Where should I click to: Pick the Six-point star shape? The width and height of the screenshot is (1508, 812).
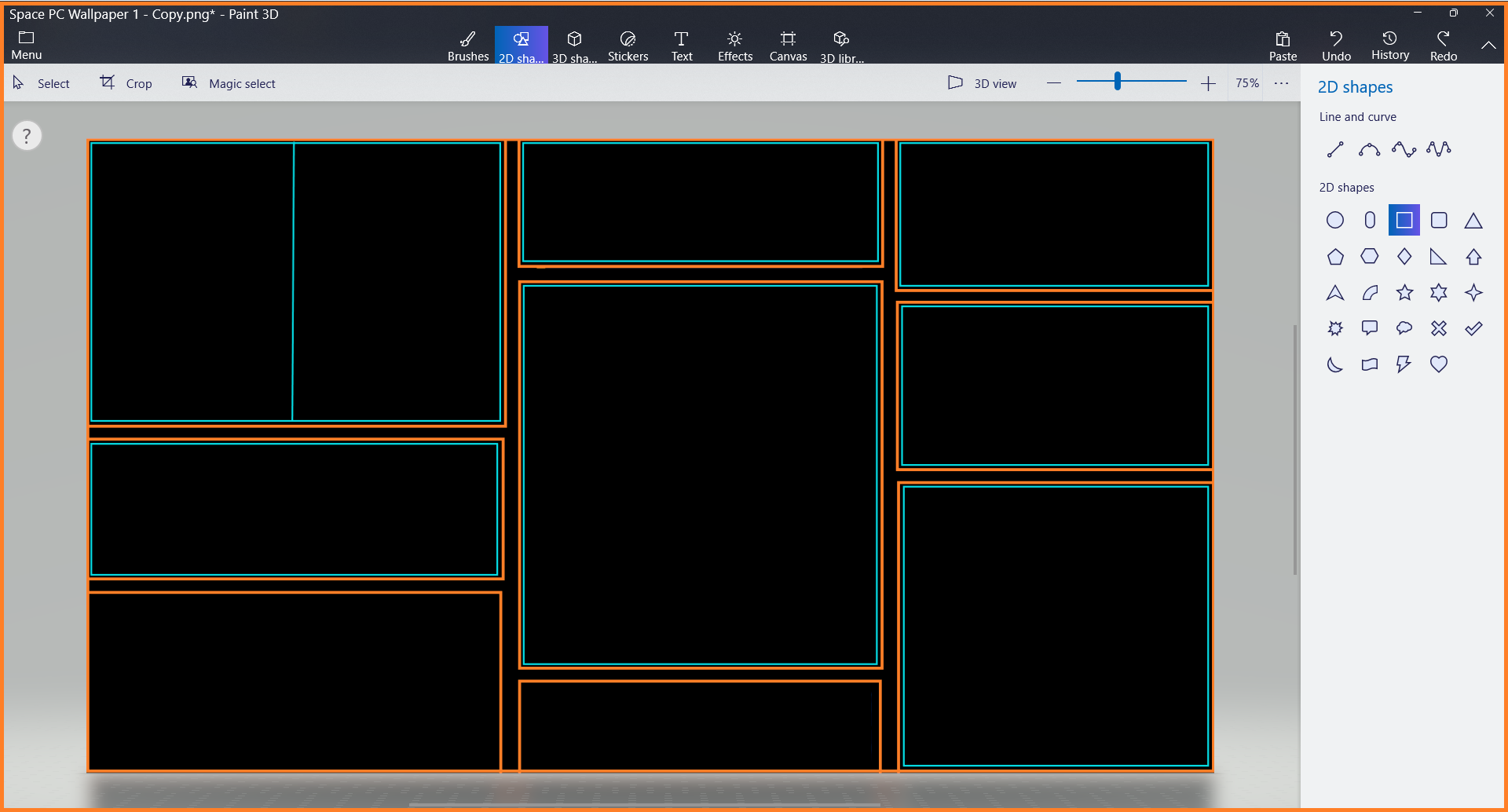click(x=1439, y=293)
